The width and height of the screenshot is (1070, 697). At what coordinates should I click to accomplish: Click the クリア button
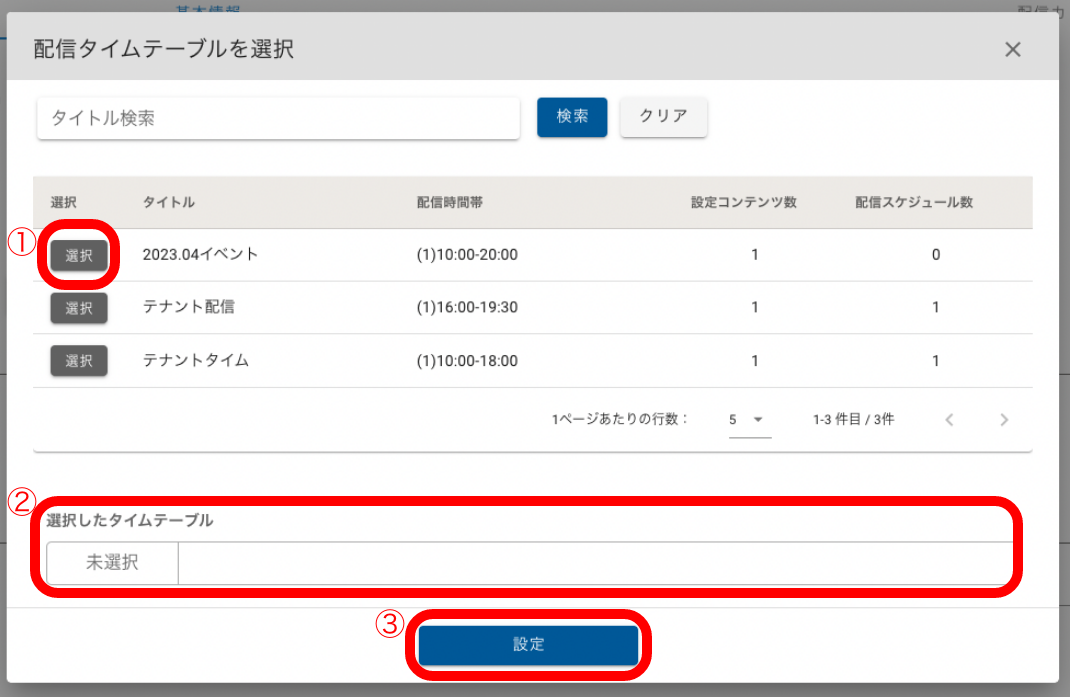(664, 116)
